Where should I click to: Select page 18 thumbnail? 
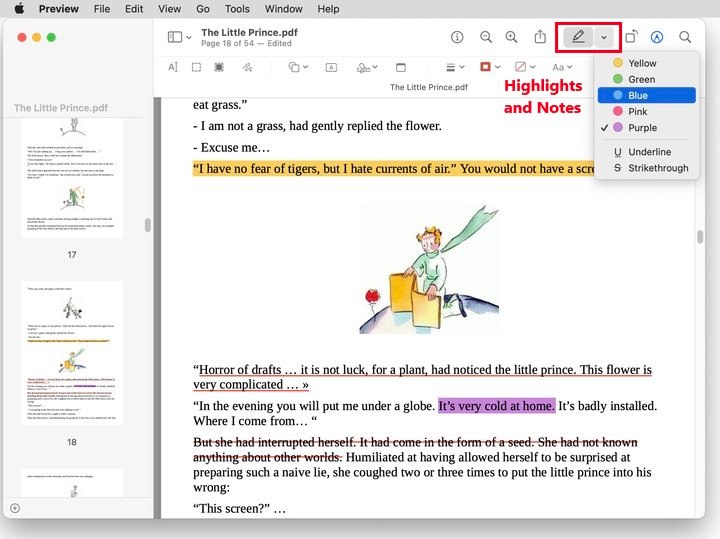click(x=72, y=354)
